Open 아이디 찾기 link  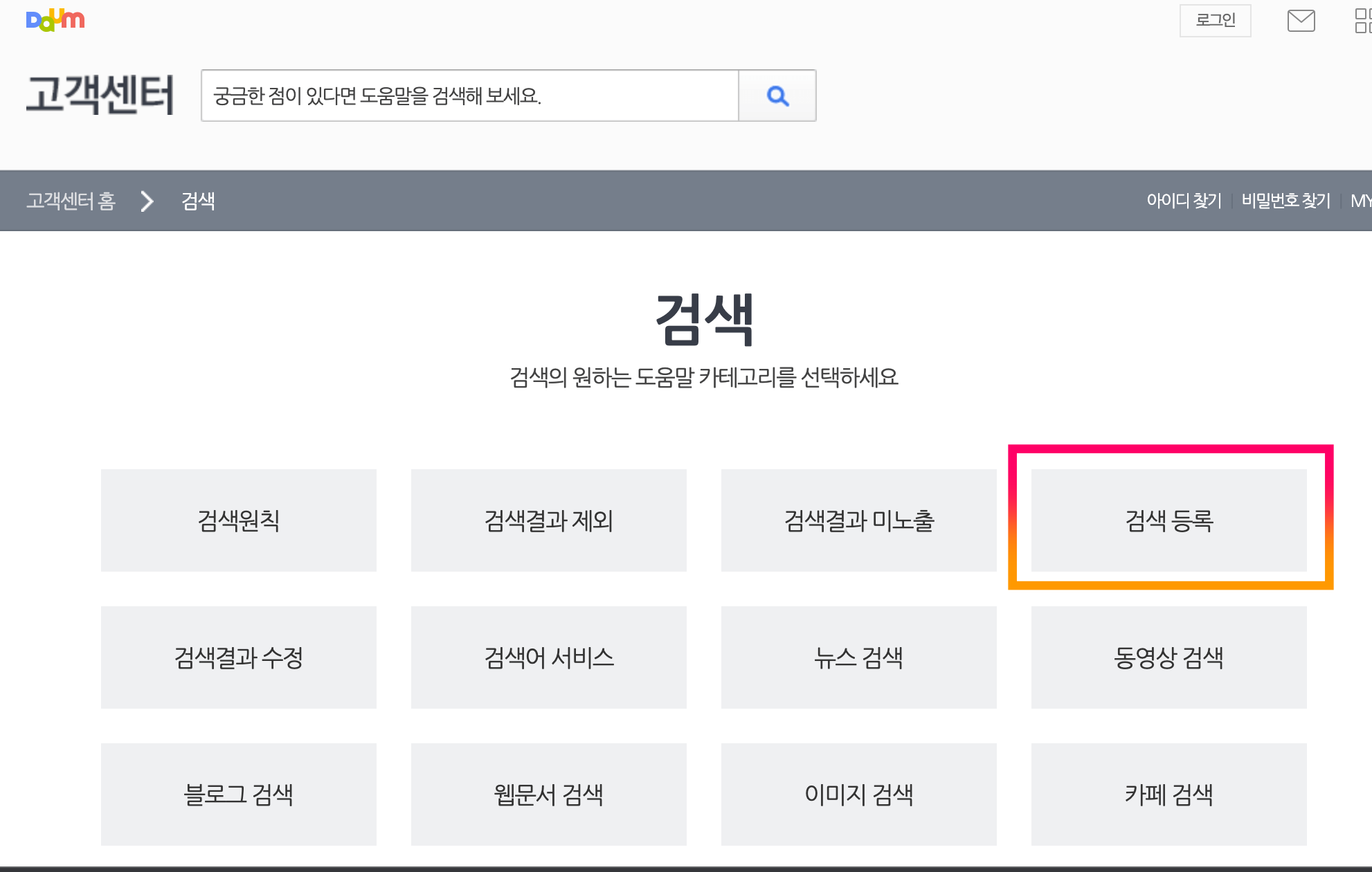click(1184, 201)
